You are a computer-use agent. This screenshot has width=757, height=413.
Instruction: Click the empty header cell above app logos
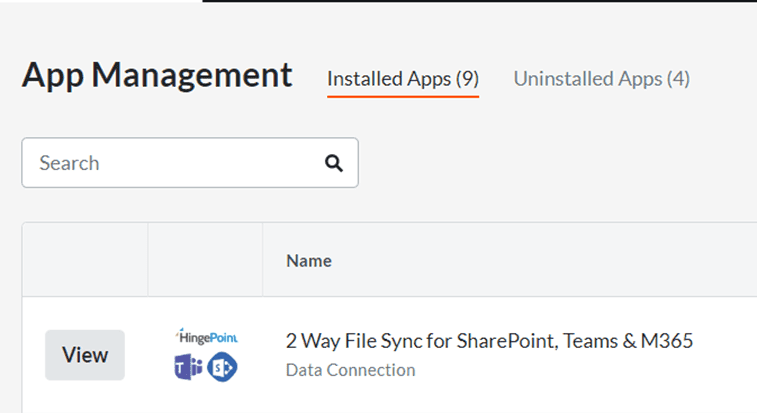(x=205, y=260)
